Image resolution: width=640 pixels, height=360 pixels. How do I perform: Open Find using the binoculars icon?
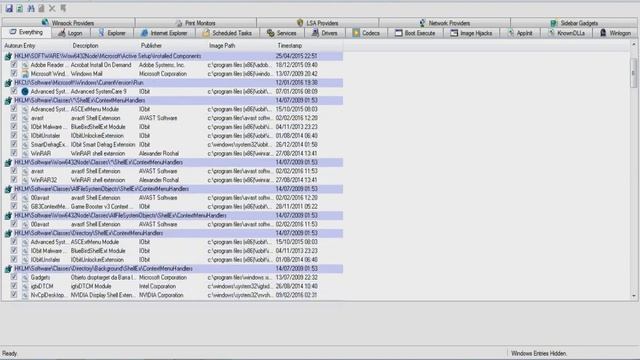31,8
